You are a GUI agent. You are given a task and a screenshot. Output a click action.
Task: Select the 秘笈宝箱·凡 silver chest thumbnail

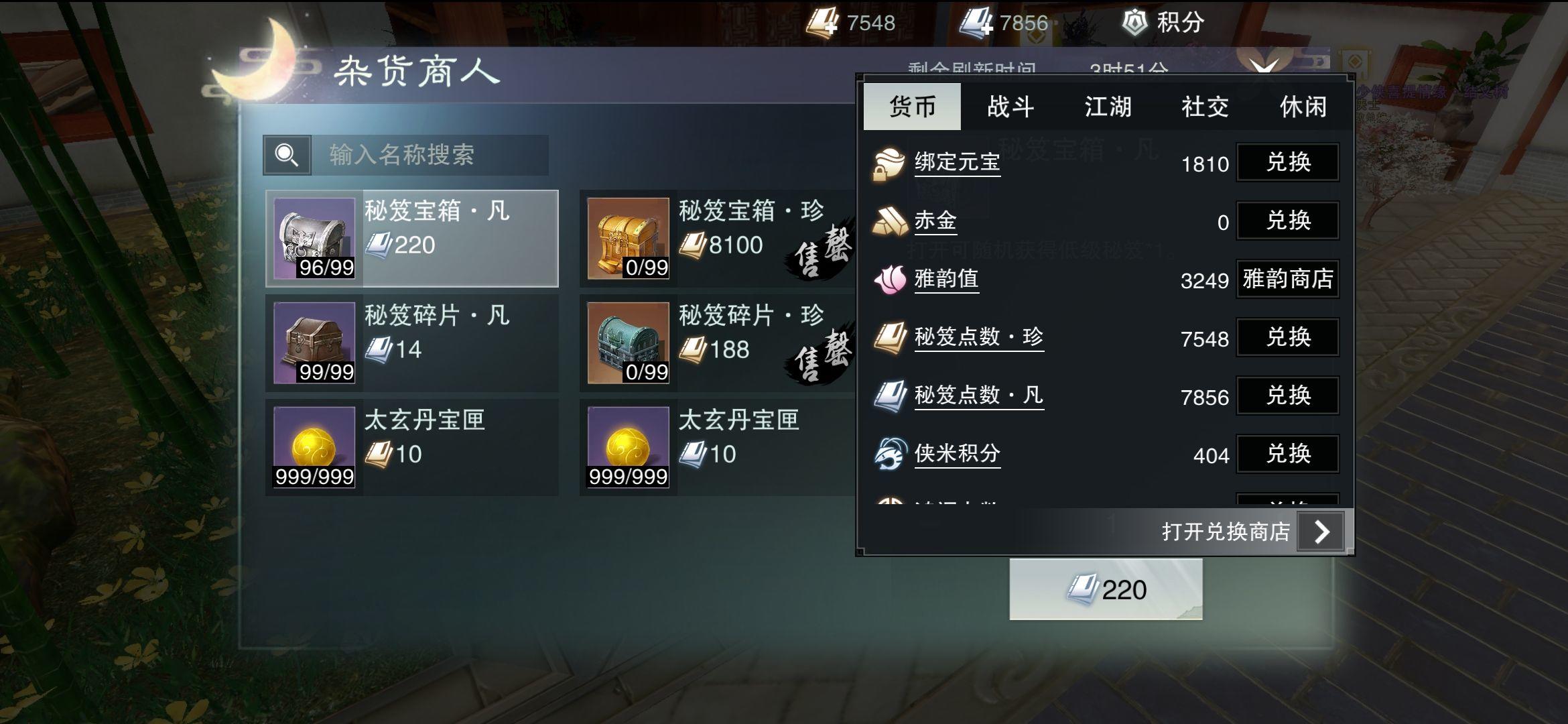click(x=314, y=239)
